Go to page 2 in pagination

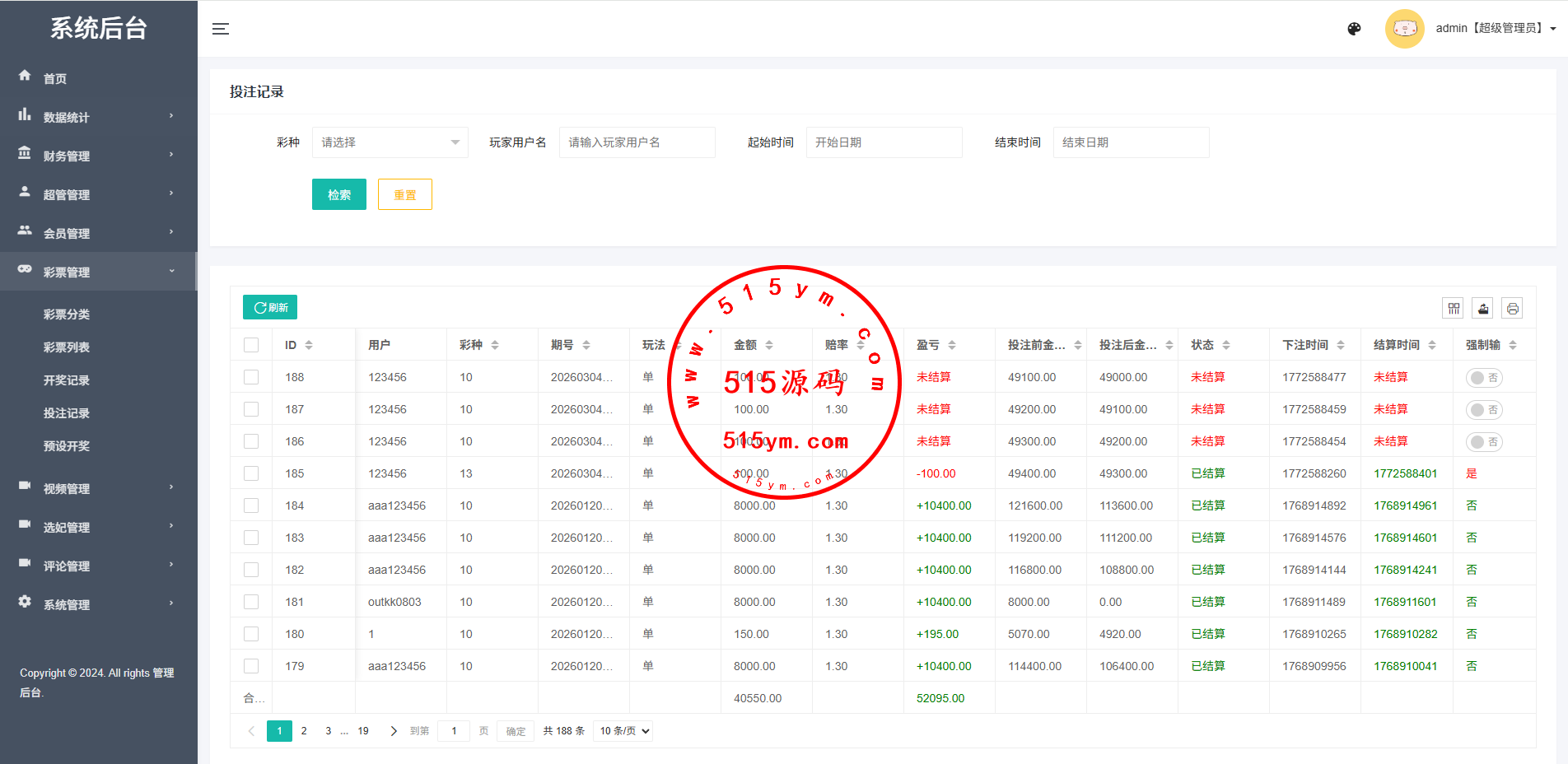tap(304, 731)
